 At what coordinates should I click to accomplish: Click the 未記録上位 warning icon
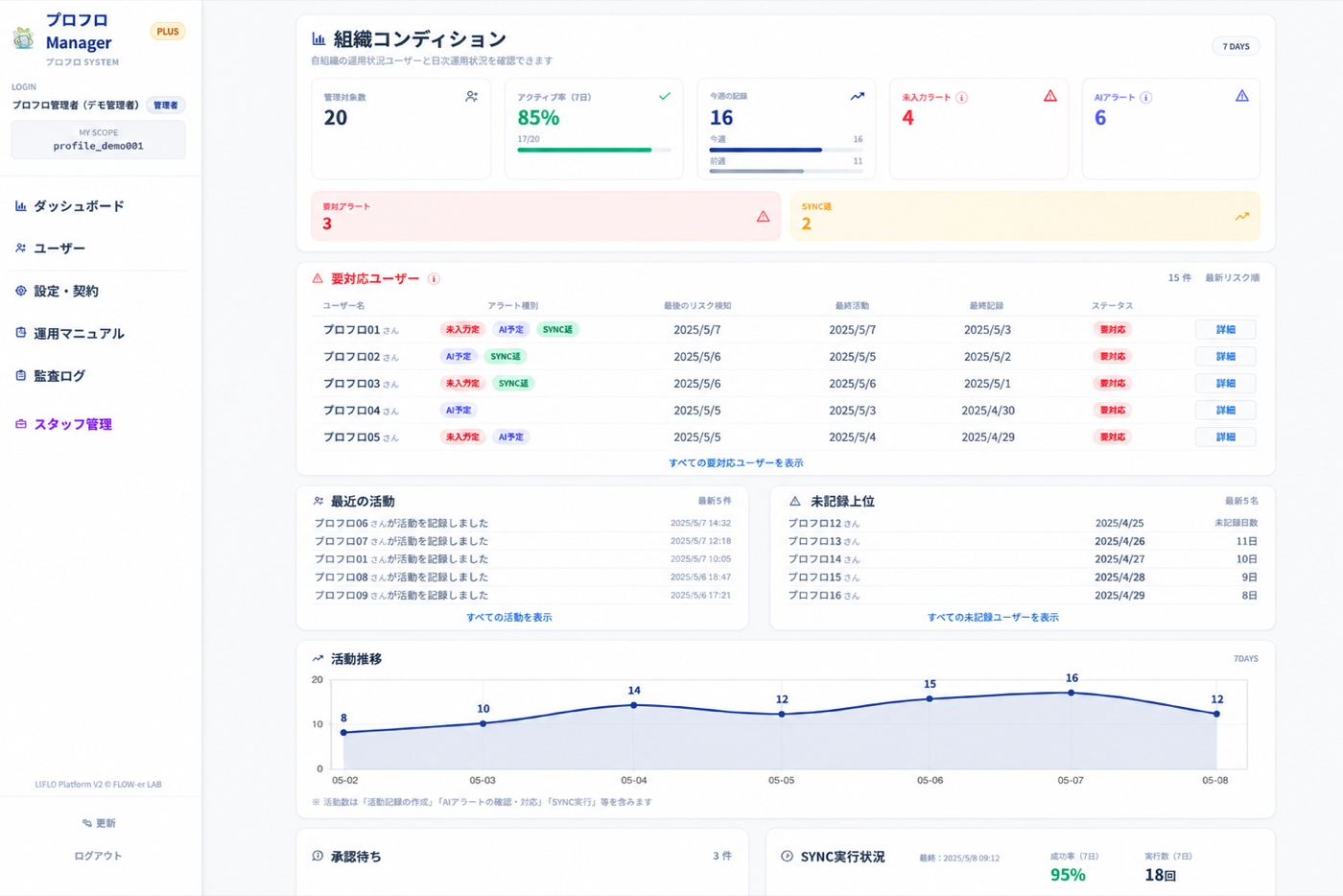click(x=794, y=501)
